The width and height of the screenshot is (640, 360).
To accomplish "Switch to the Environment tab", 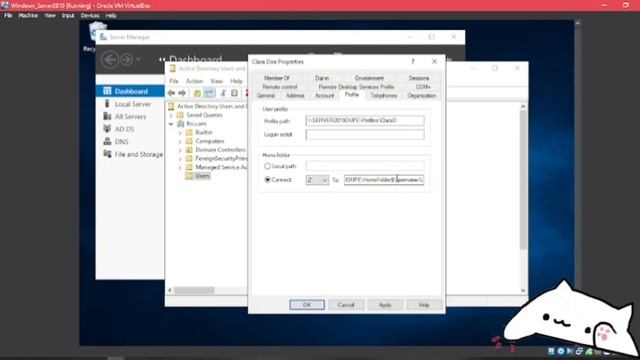I will pyautogui.click(x=369, y=78).
